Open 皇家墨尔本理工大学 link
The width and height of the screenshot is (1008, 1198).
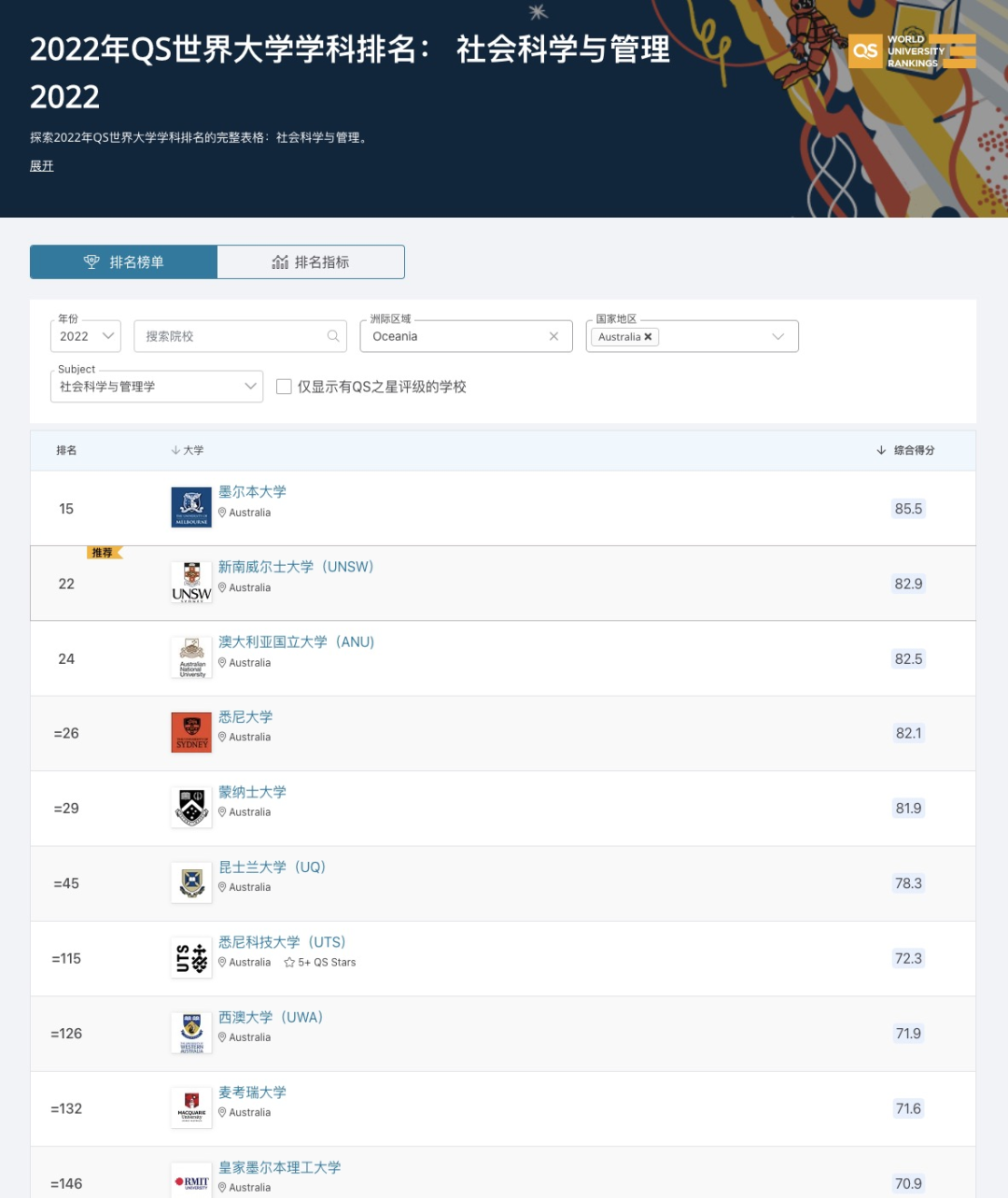280,1167
